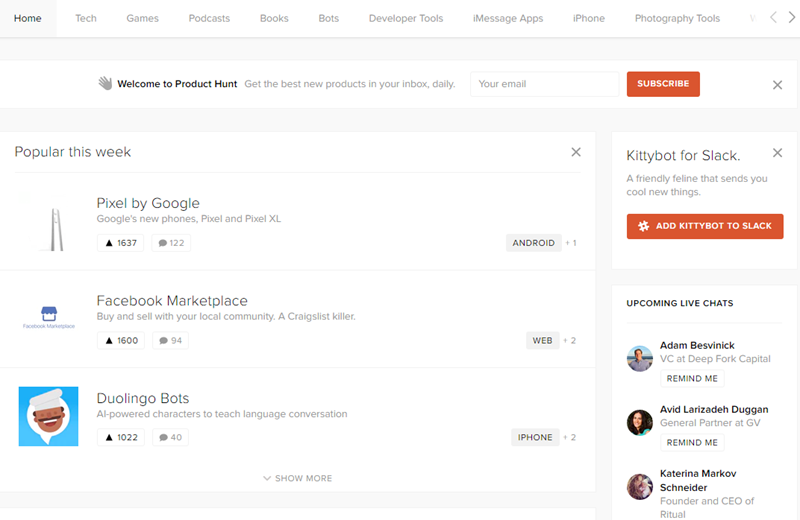Click Add Kittybot to Slack button
Image resolution: width=800 pixels, height=520 pixels.
coord(705,226)
